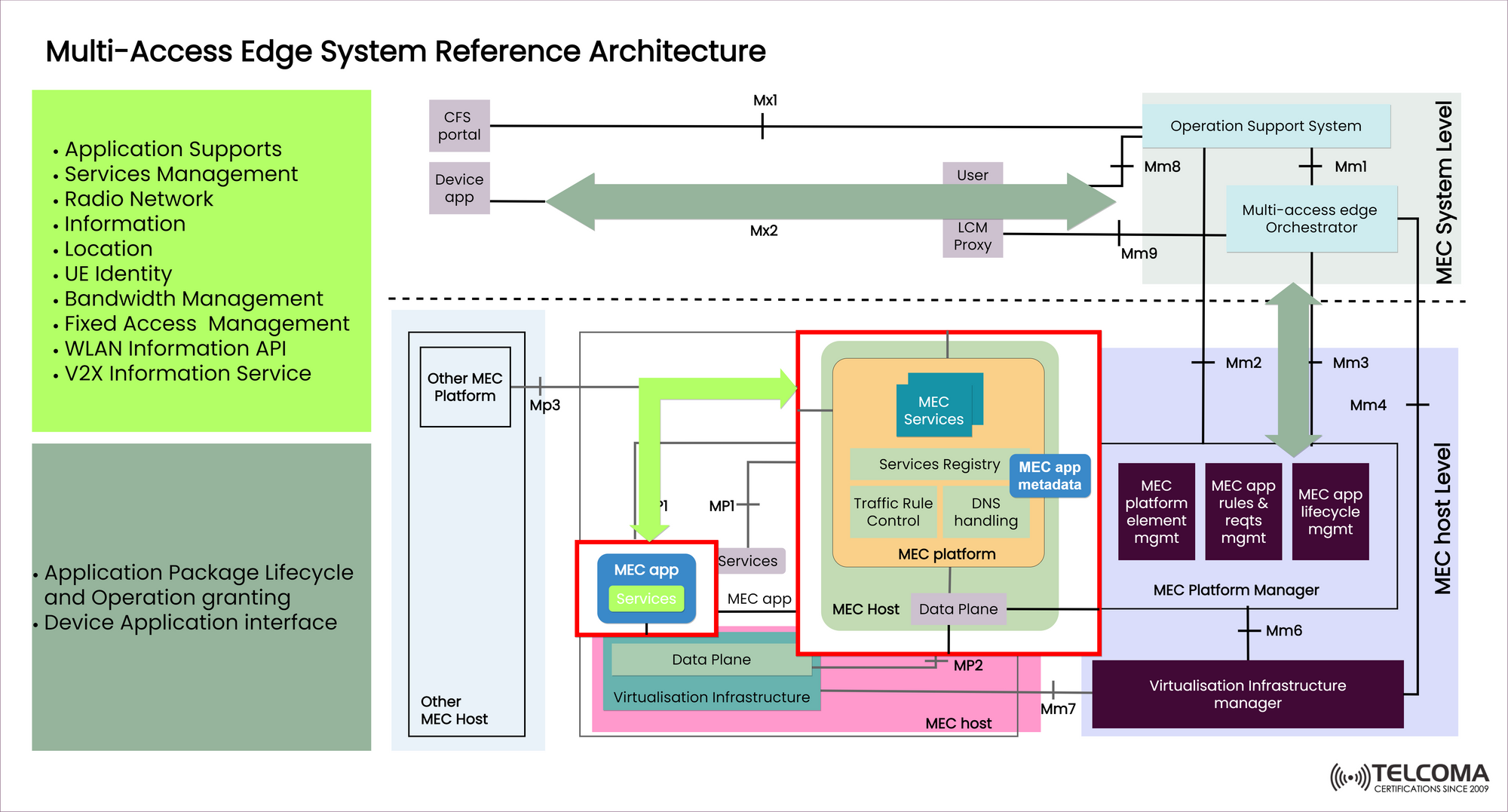
Task: Select the teal MEC Services icon
Action: click(x=934, y=407)
